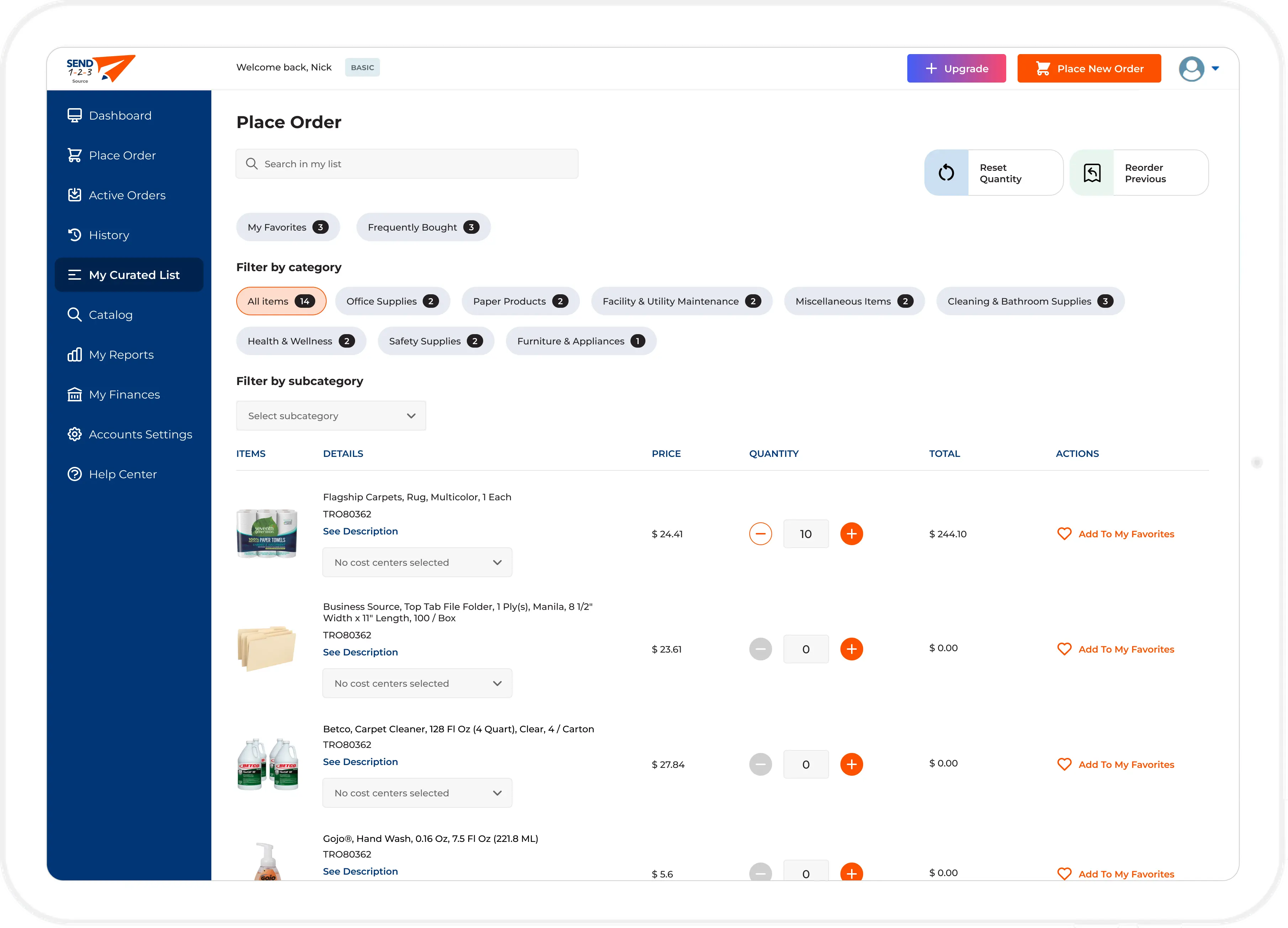Decrease quantity for Business Source file folder
Viewport: 1288px width, 928px height.
point(760,649)
